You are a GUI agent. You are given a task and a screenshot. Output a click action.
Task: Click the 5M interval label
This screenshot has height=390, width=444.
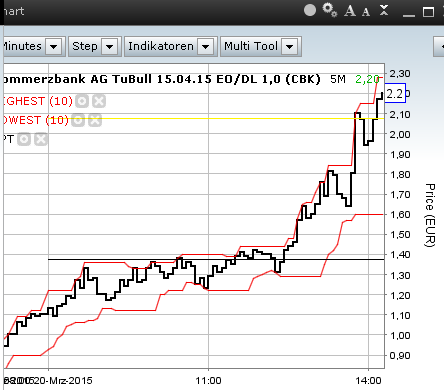point(338,79)
